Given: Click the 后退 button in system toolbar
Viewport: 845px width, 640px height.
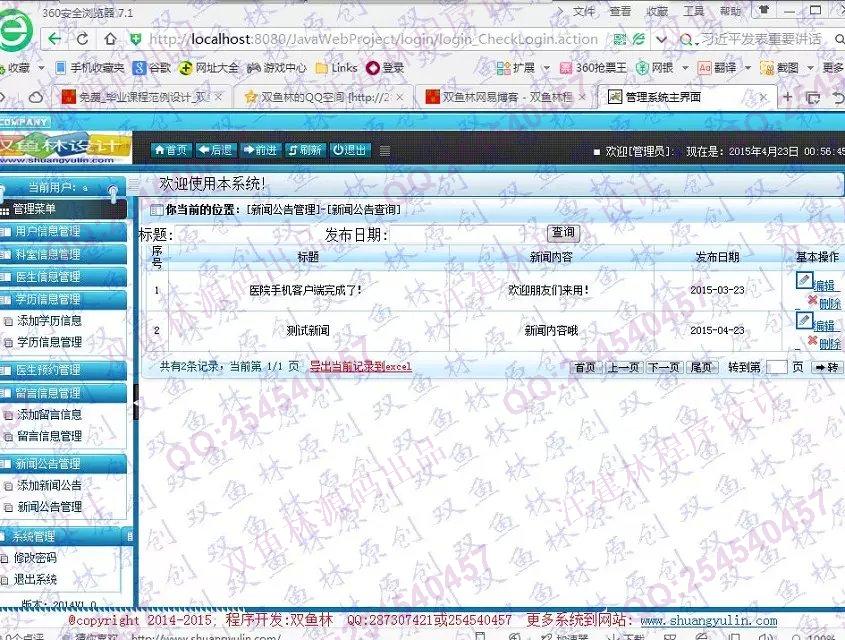Looking at the screenshot, I should [x=215, y=150].
